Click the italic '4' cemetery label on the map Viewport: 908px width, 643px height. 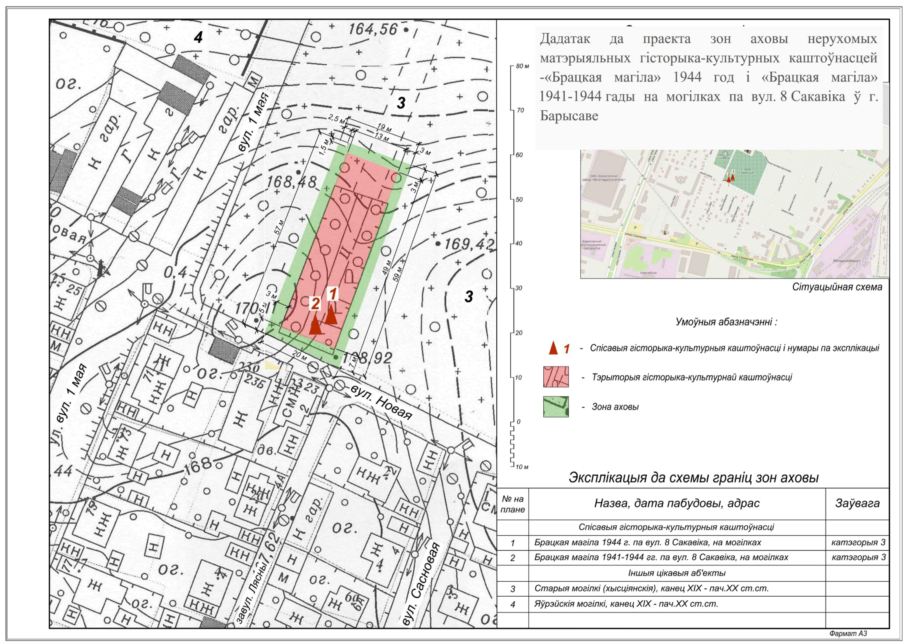pyautogui.click(x=199, y=38)
